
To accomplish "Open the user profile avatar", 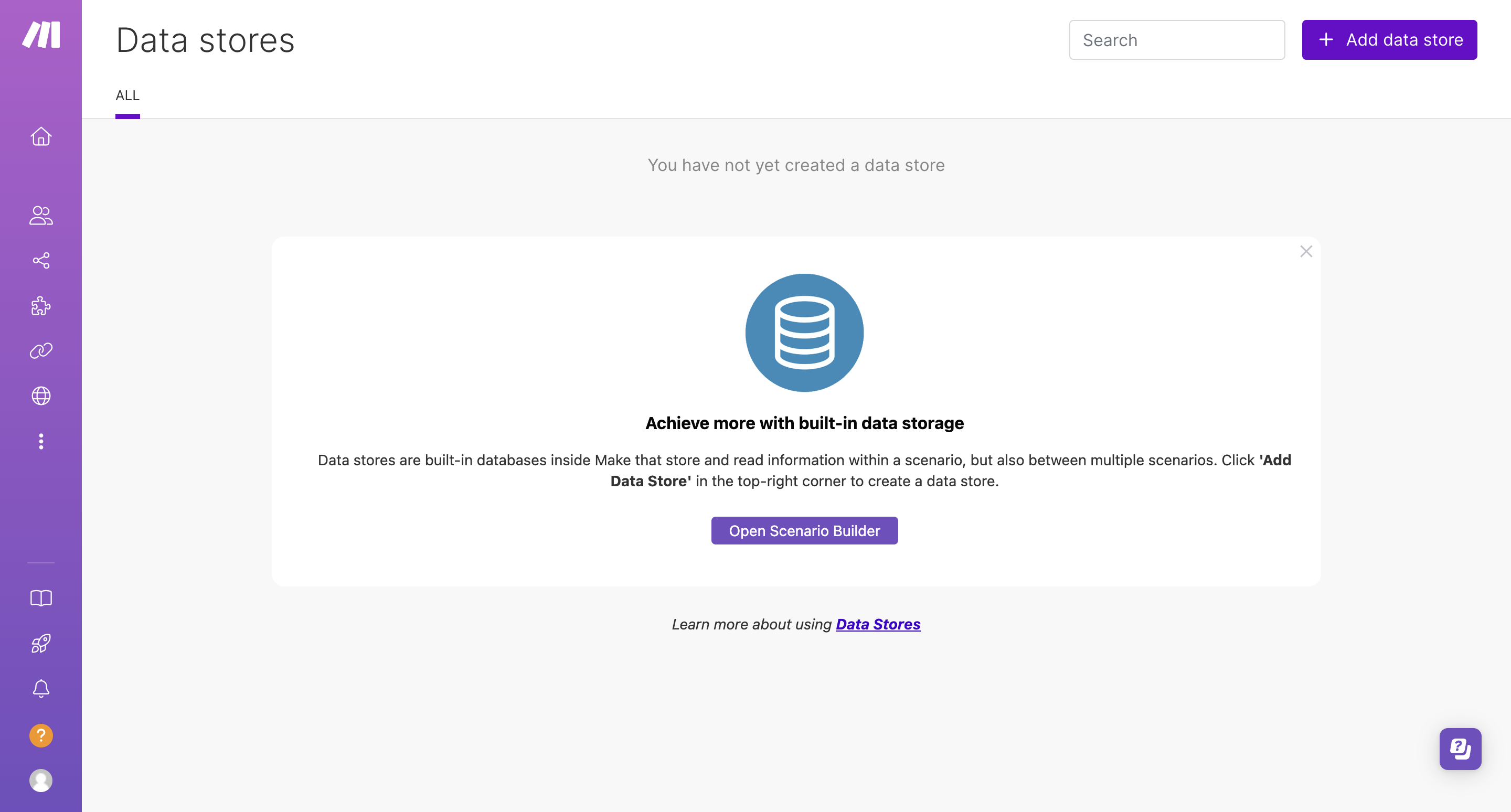I will click(x=41, y=781).
